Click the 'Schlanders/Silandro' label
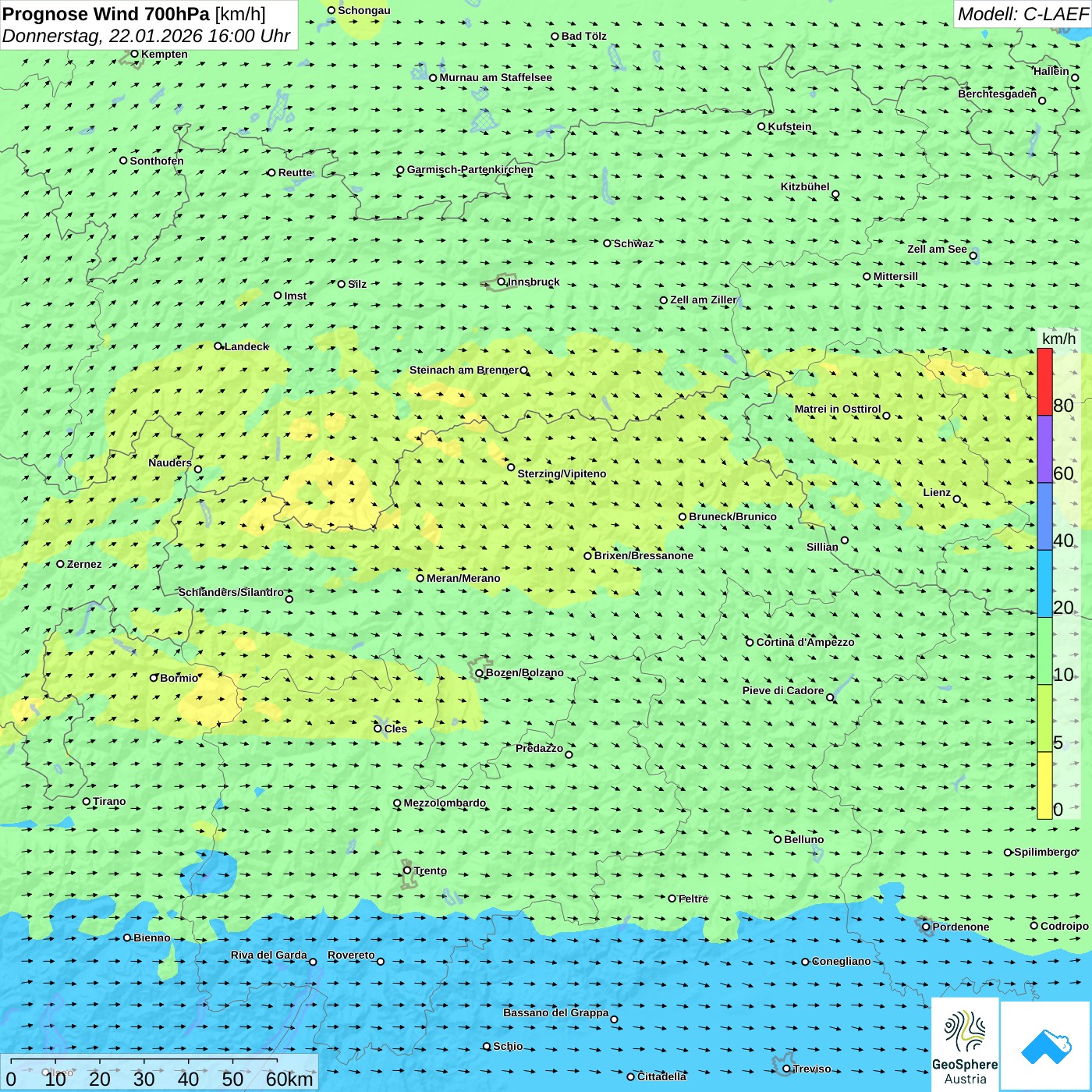 [231, 592]
